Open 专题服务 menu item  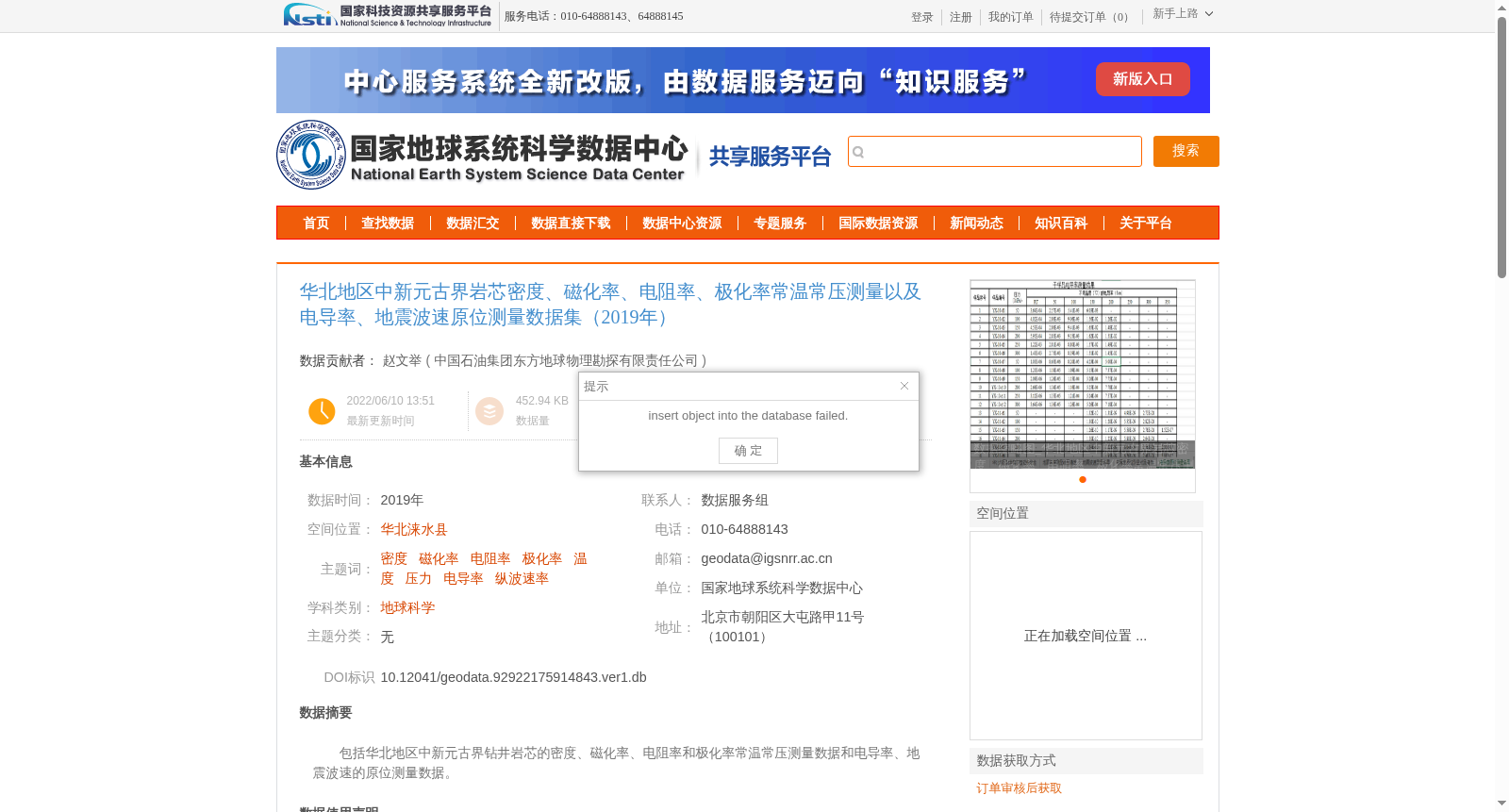pos(780,224)
